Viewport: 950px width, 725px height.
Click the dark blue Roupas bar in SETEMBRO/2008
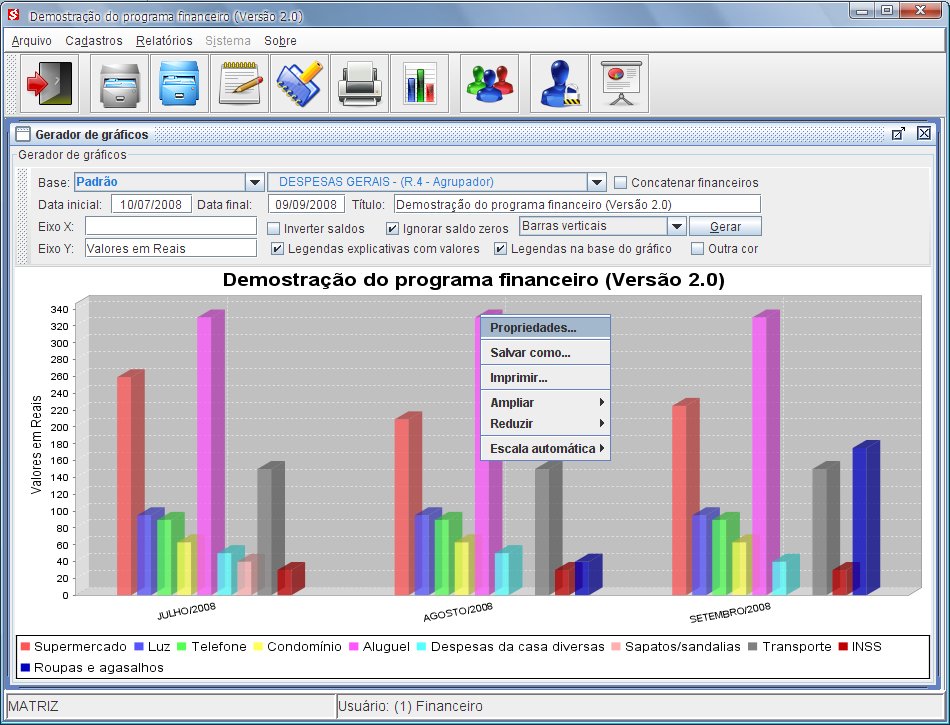[x=866, y=518]
